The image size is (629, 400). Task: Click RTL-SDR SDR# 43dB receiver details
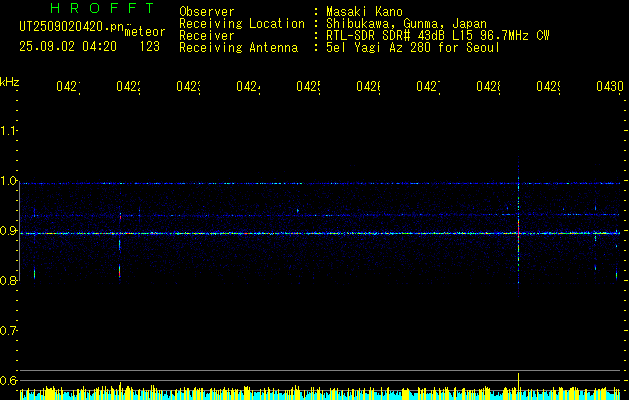[x=438, y=36]
